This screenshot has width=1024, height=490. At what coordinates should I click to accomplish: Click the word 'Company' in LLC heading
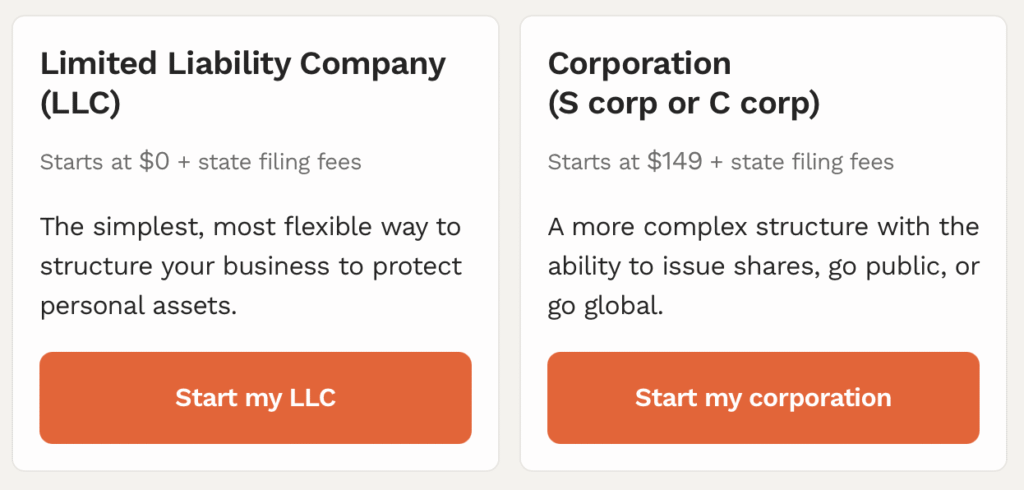coord(373,65)
